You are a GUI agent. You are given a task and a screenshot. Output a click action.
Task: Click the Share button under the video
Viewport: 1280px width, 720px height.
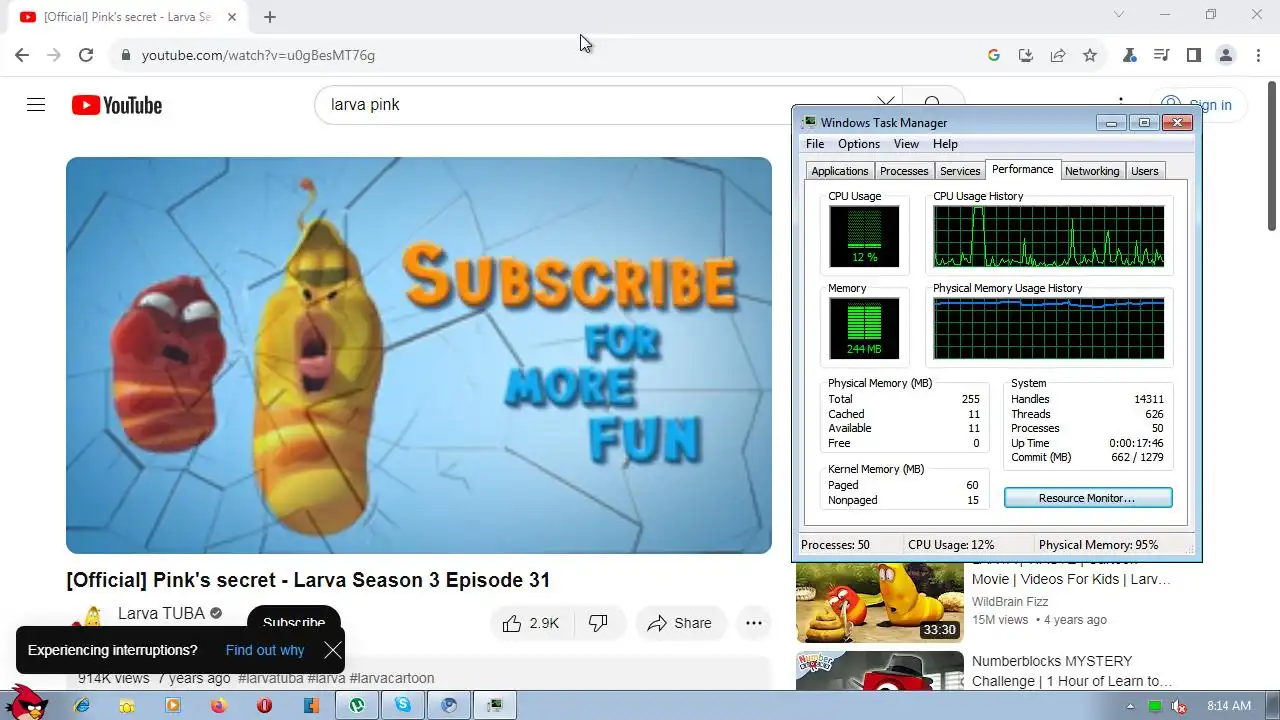pos(680,623)
